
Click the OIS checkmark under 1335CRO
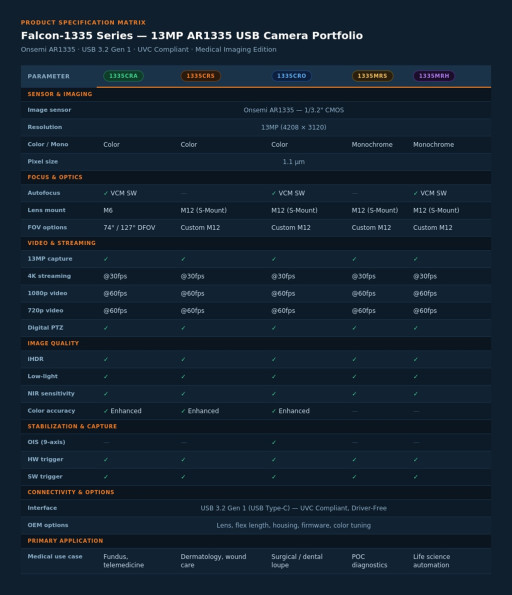pos(274,442)
